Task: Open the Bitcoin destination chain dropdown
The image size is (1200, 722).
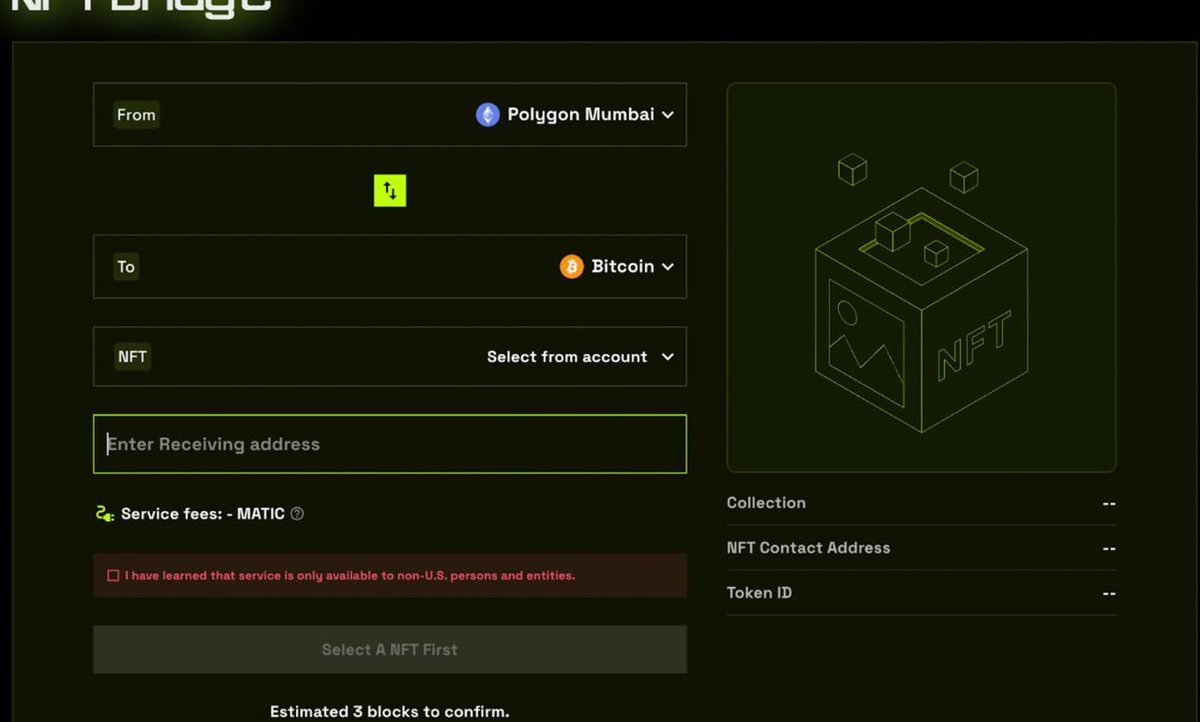Action: click(617, 266)
